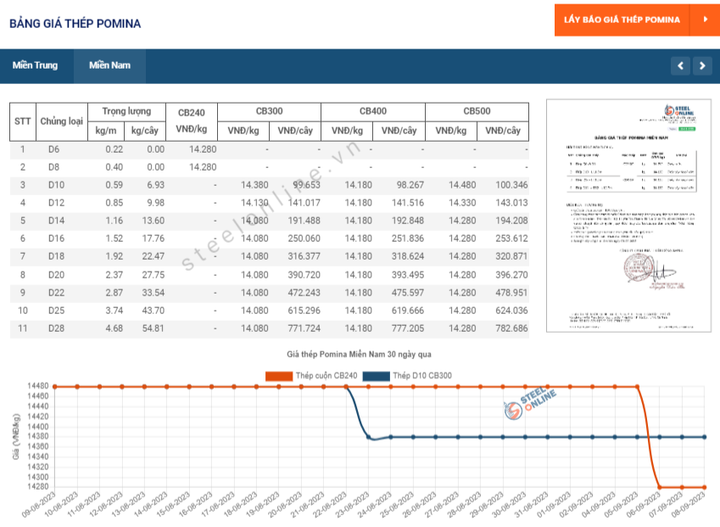Click the 777.205 value in D28 row
The height and width of the screenshot is (527, 720).
click(408, 329)
